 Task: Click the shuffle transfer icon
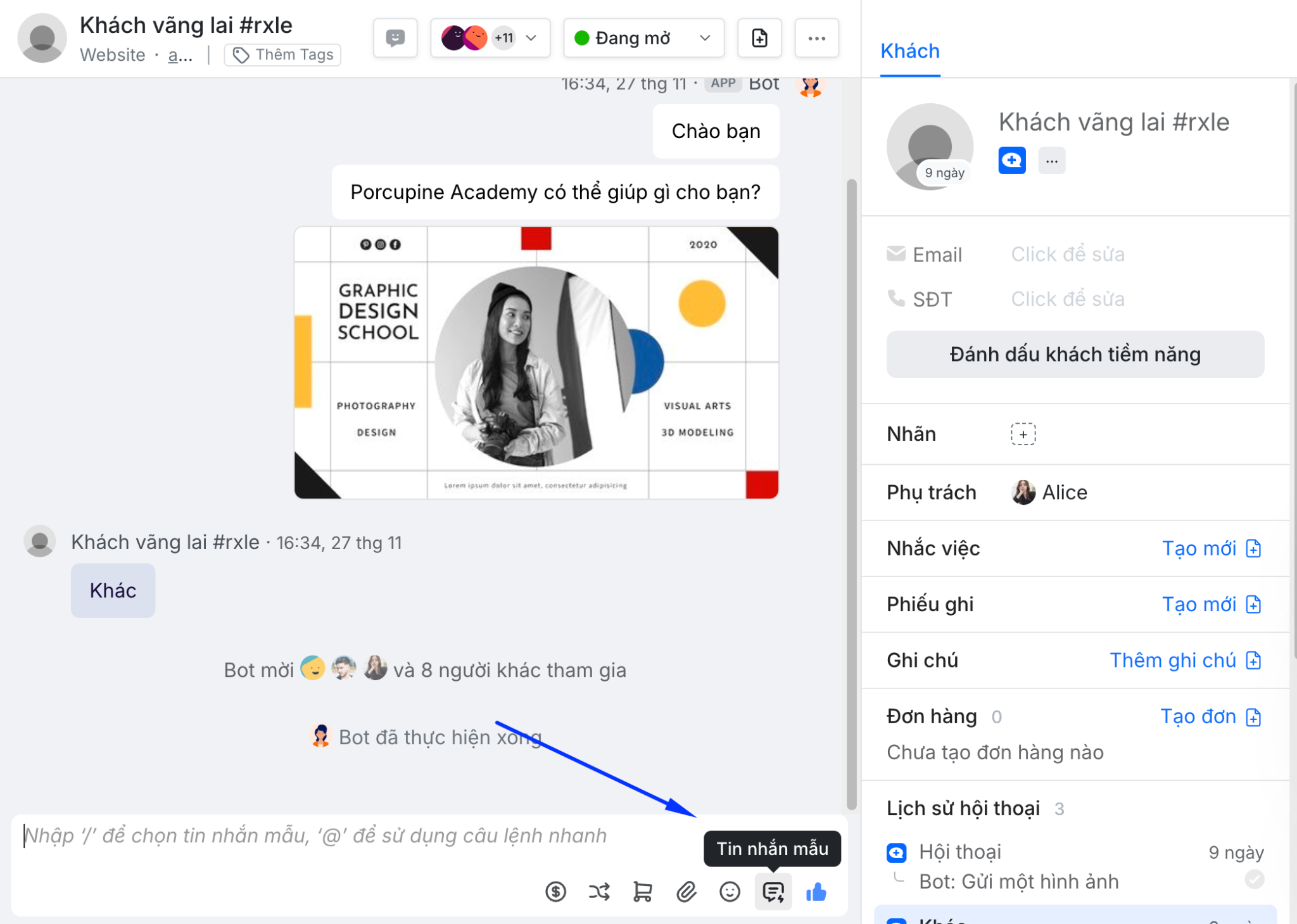point(599,892)
